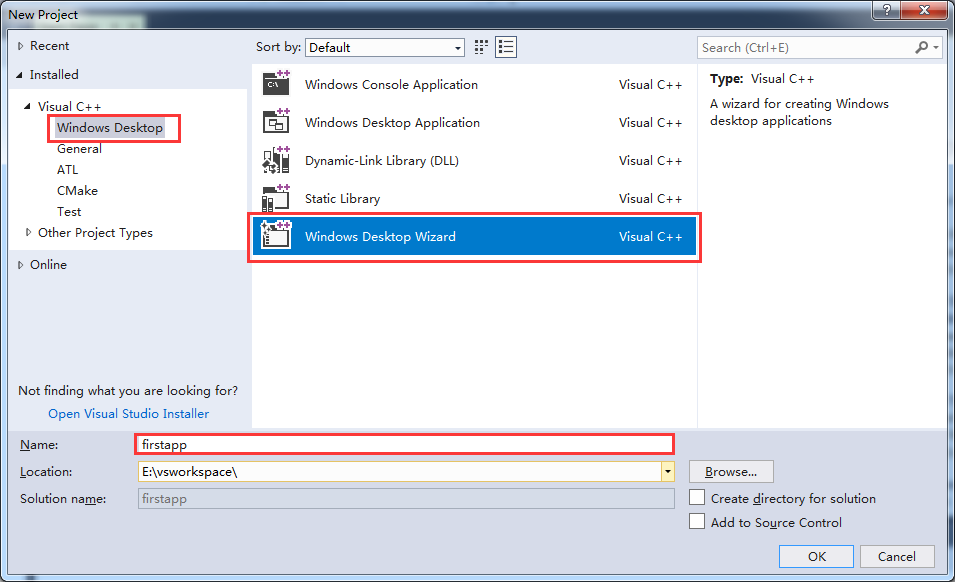Click the Help icon in title bar
The image size is (955, 582).
click(x=886, y=11)
